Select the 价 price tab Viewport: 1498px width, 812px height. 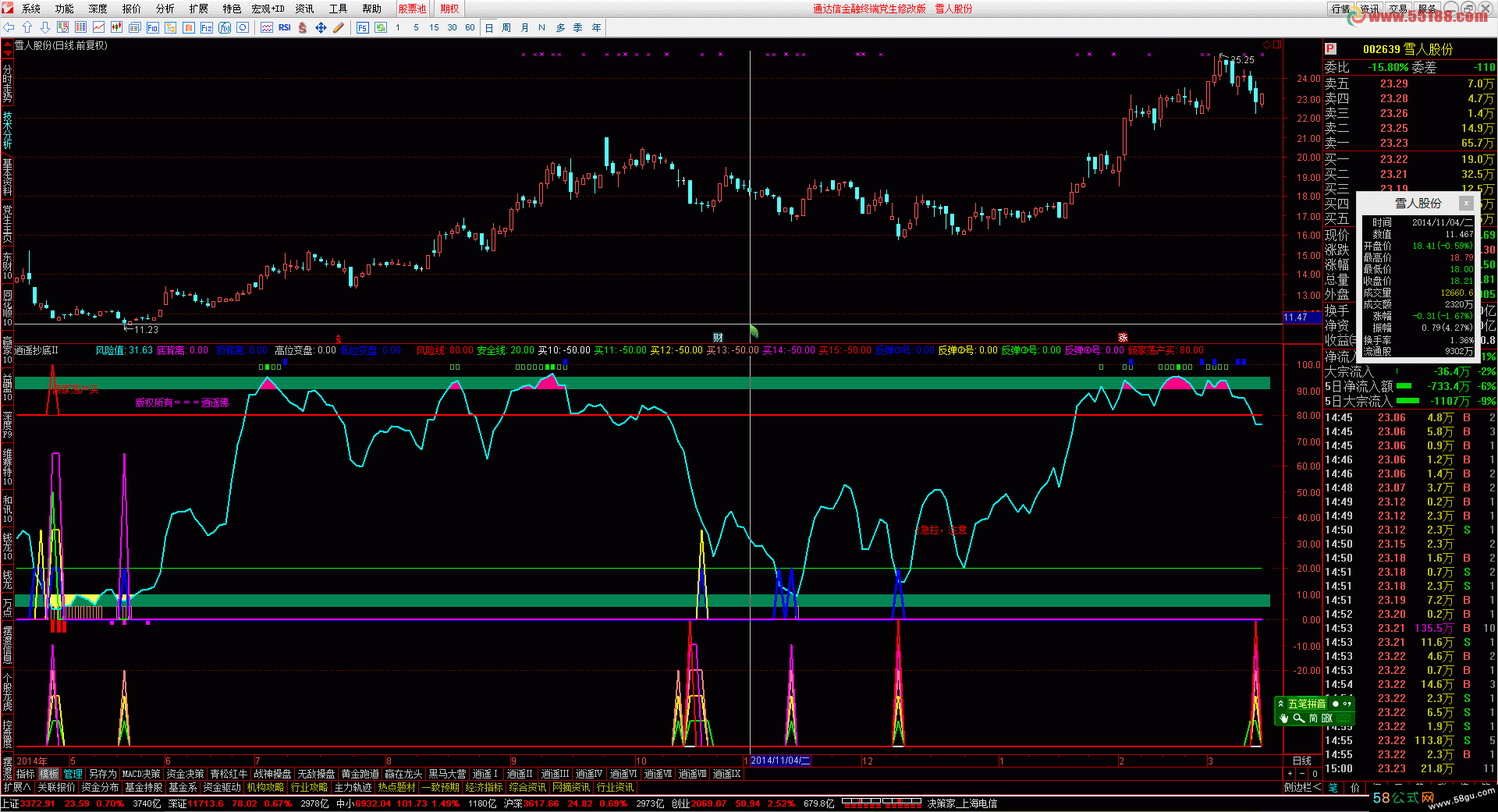point(1354,787)
